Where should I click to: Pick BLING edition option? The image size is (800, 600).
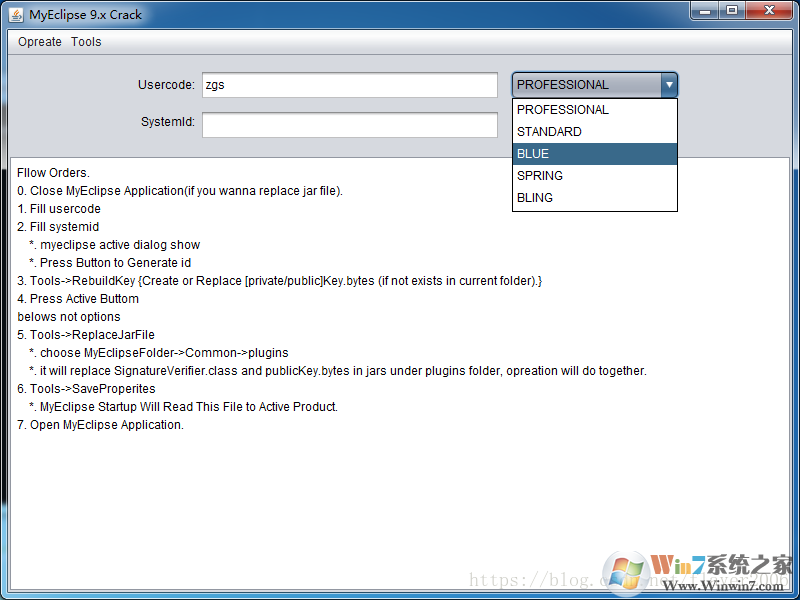tap(595, 197)
